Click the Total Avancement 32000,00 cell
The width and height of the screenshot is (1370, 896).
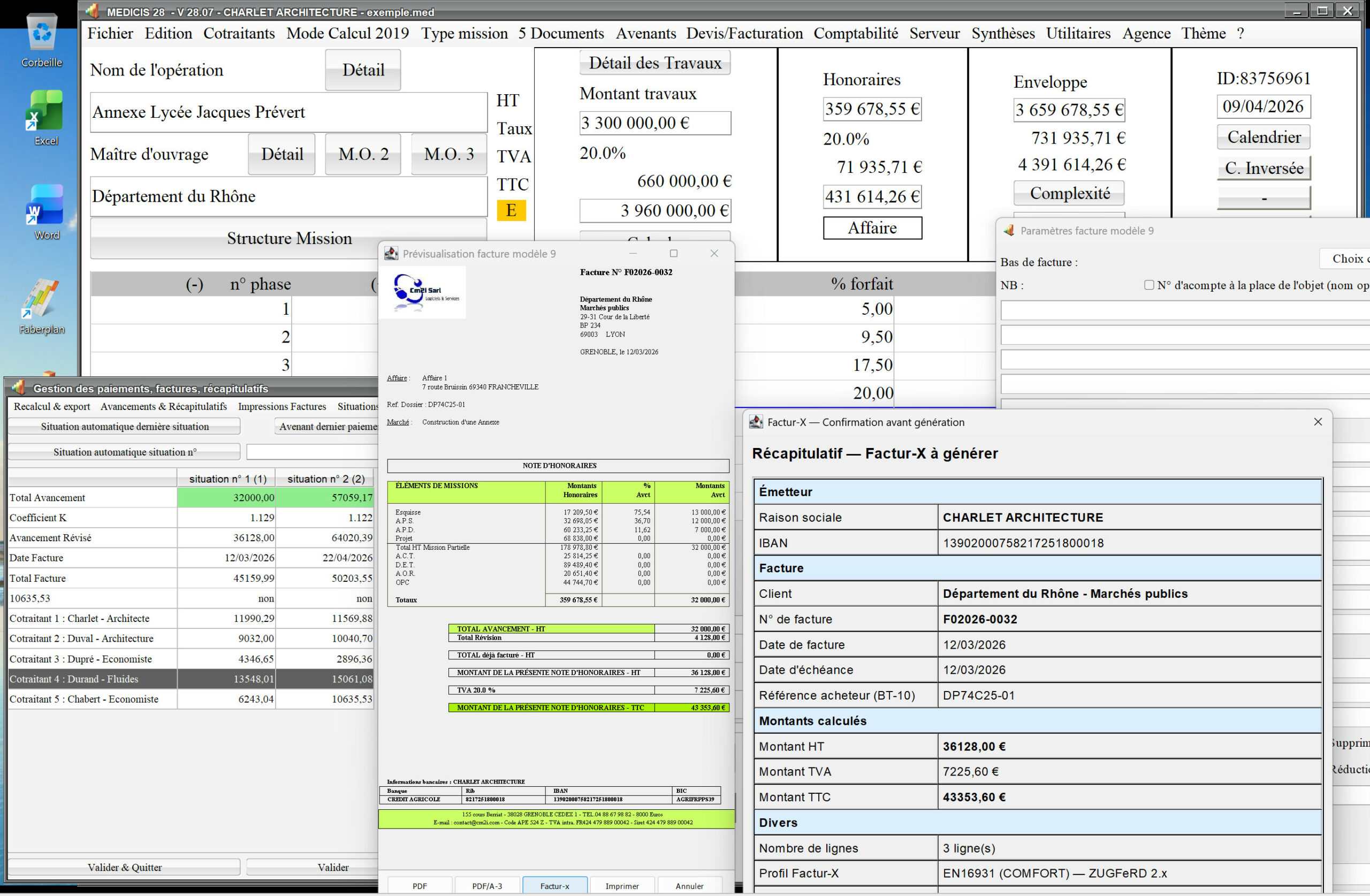(226, 498)
